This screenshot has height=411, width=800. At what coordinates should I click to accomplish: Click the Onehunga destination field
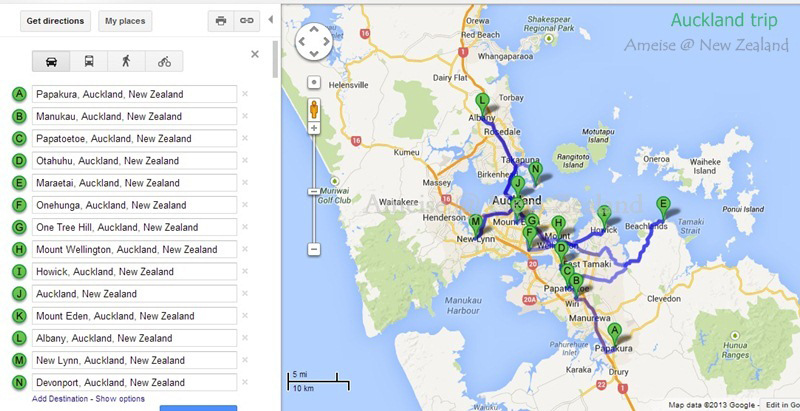134,205
